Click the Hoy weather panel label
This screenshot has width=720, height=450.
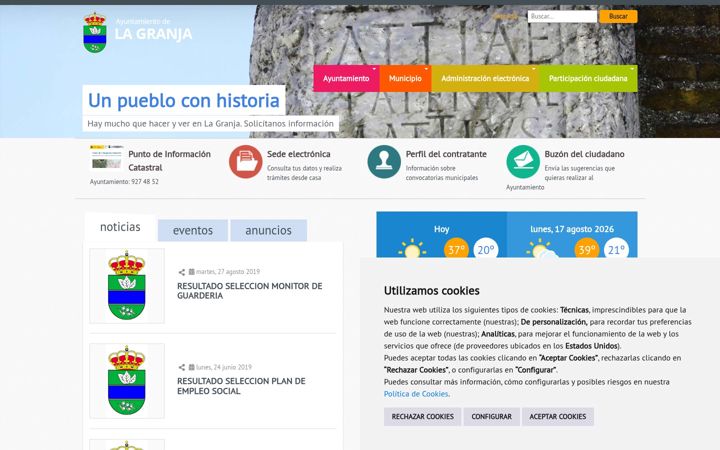tap(441, 229)
